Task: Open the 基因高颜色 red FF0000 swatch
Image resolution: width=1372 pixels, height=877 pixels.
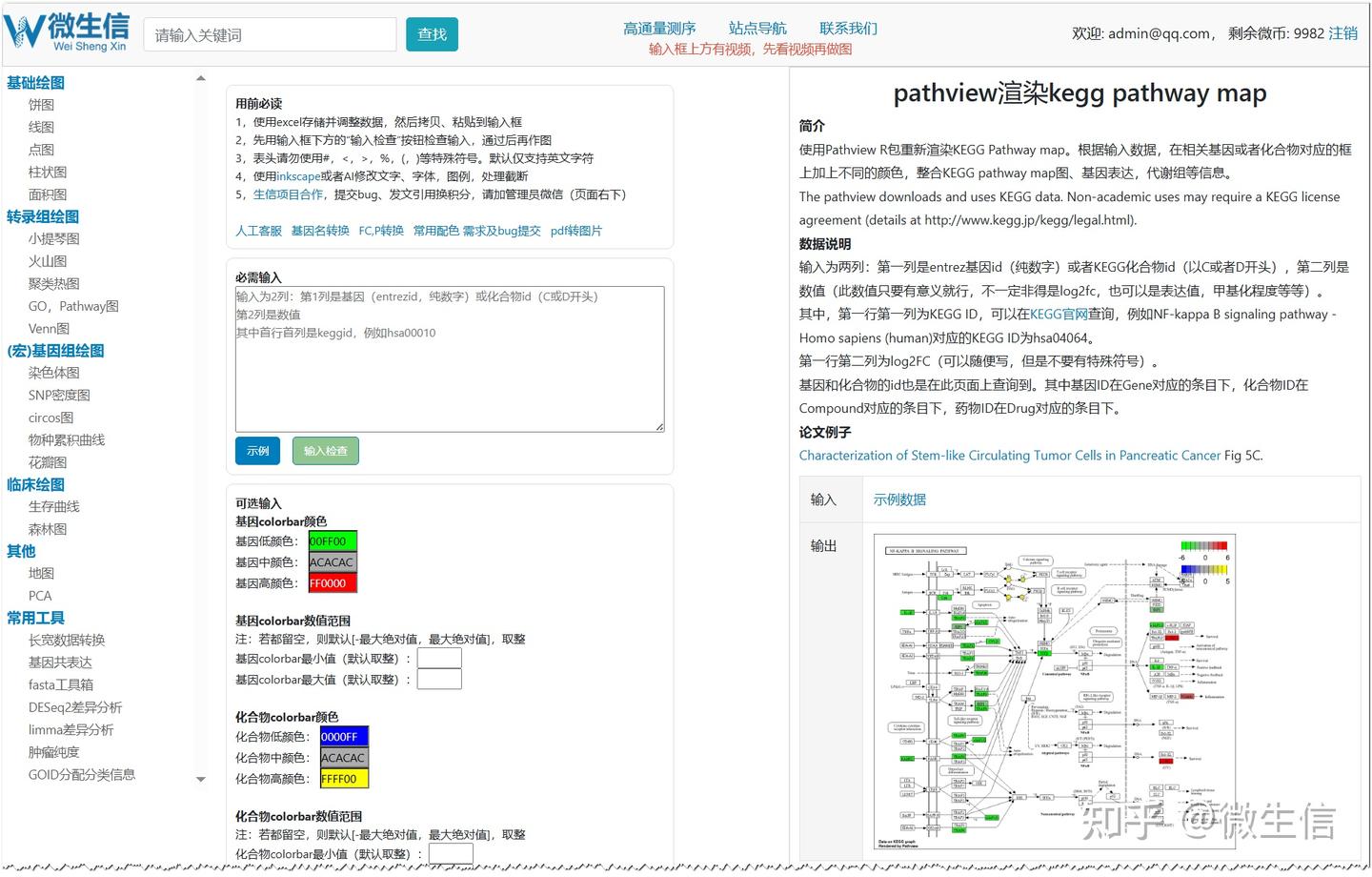Action: (x=333, y=583)
